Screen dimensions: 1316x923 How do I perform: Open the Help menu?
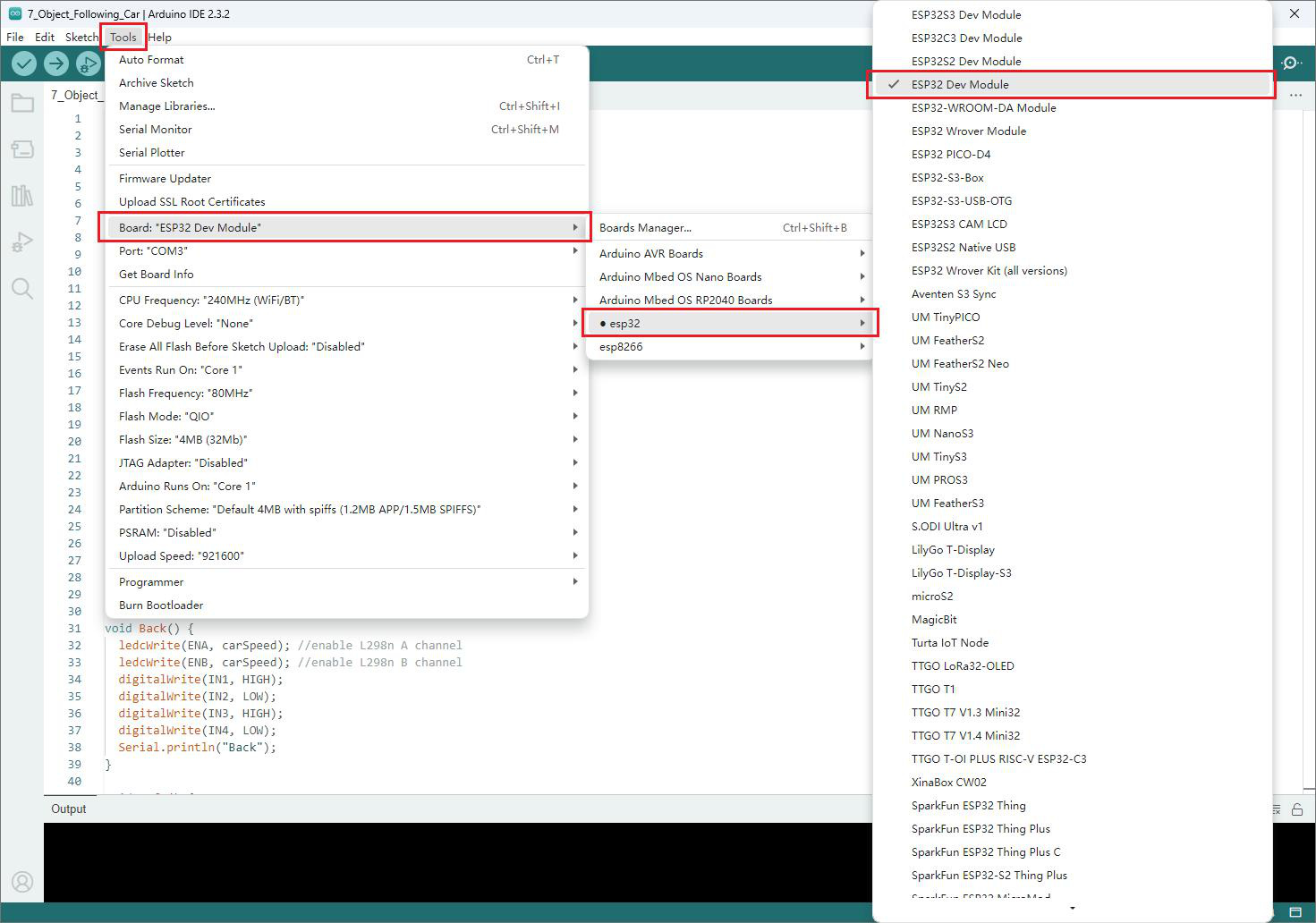(160, 37)
